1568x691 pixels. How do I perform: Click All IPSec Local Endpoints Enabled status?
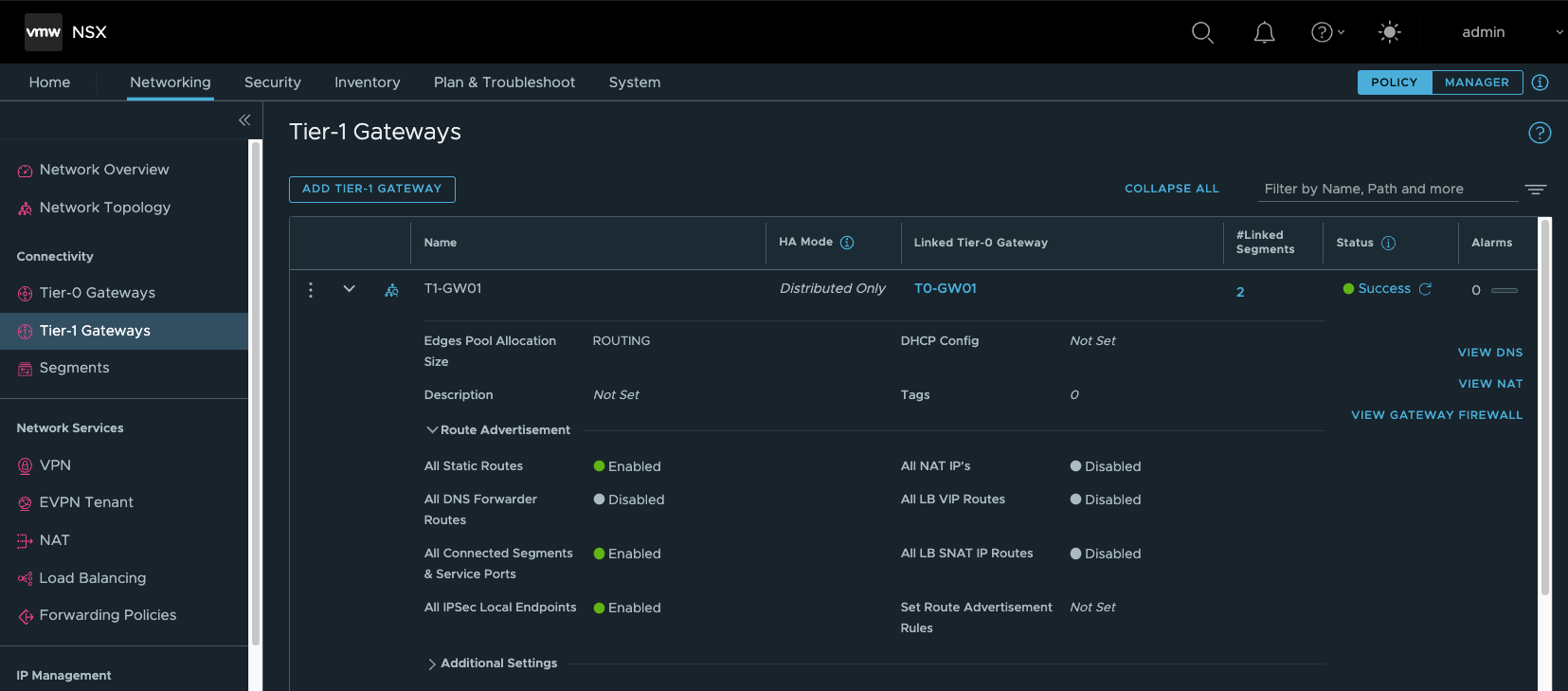(627, 608)
